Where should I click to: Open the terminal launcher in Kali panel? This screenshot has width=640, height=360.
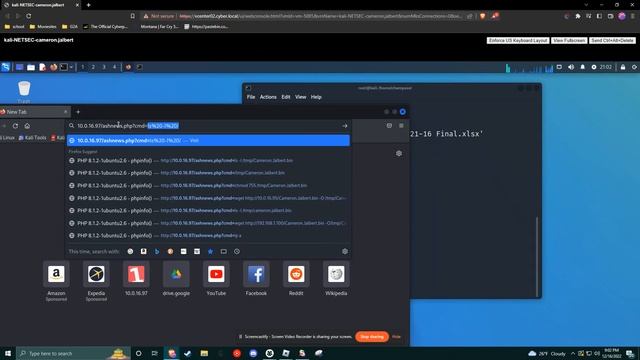point(64,67)
